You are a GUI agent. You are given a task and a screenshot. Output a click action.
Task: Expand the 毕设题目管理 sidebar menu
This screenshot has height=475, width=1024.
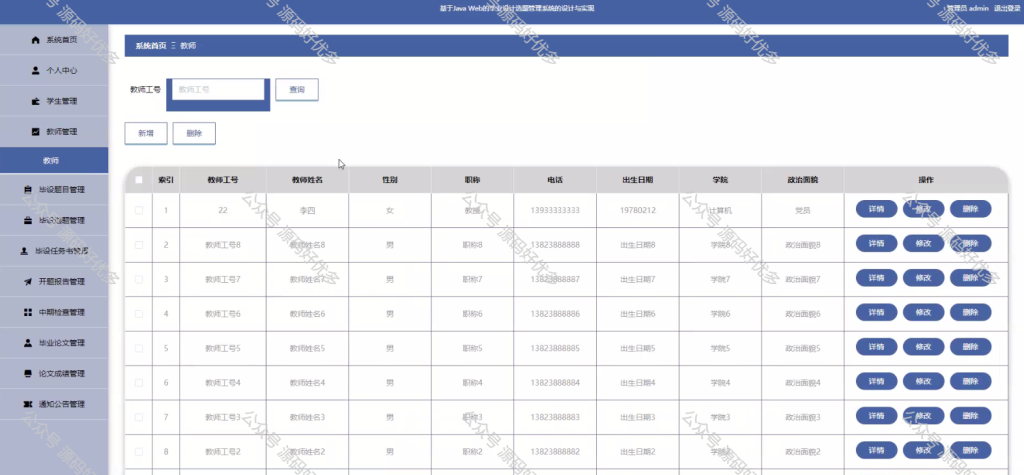54,189
